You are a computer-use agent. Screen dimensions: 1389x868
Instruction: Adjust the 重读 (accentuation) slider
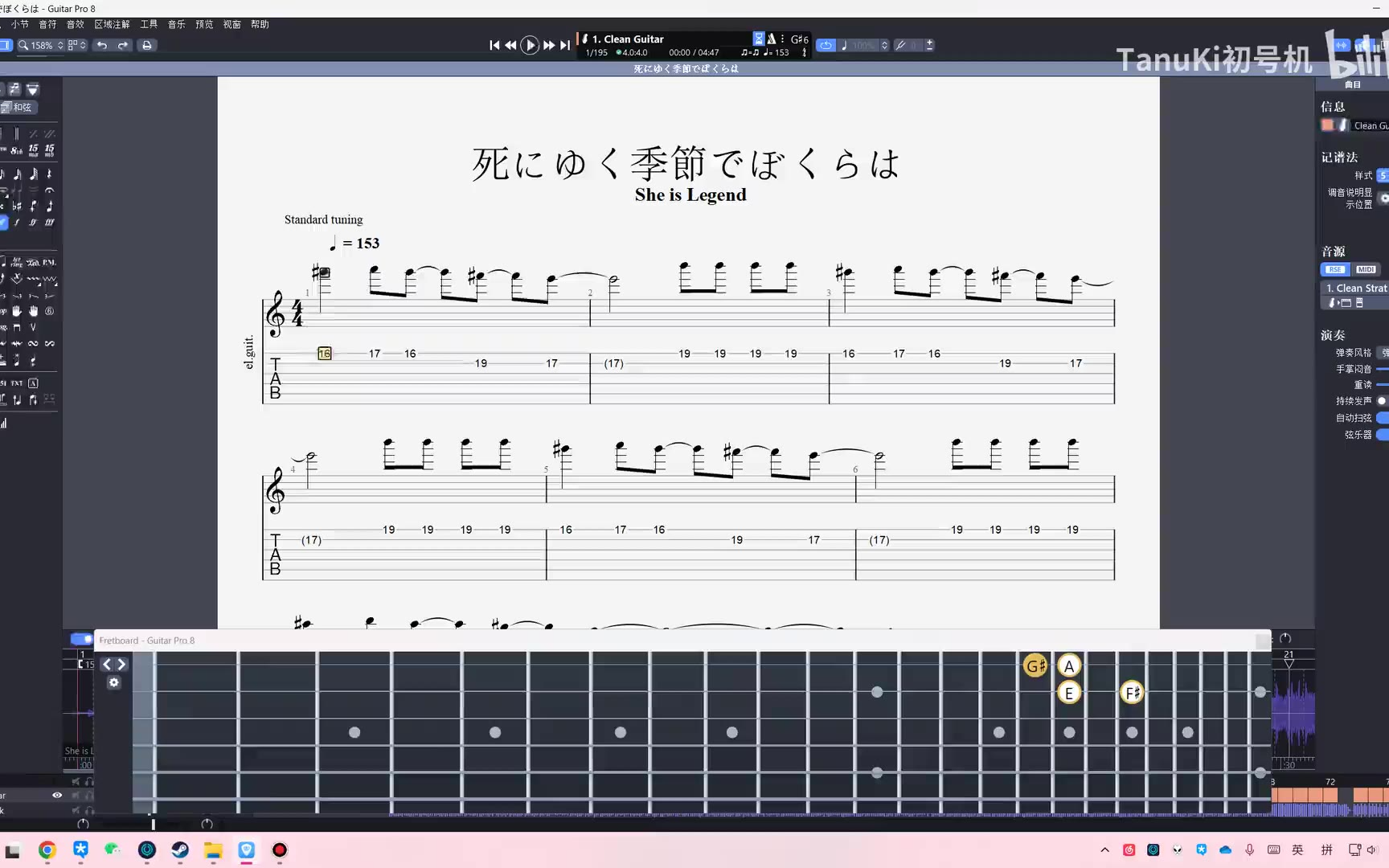pyautogui.click(x=1383, y=384)
